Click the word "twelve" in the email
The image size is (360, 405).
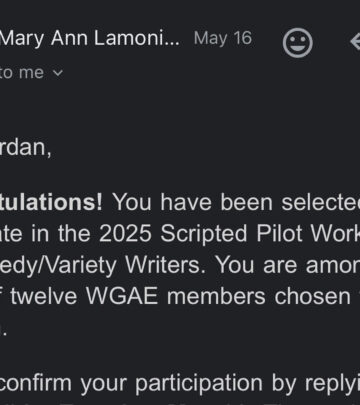[43, 296]
